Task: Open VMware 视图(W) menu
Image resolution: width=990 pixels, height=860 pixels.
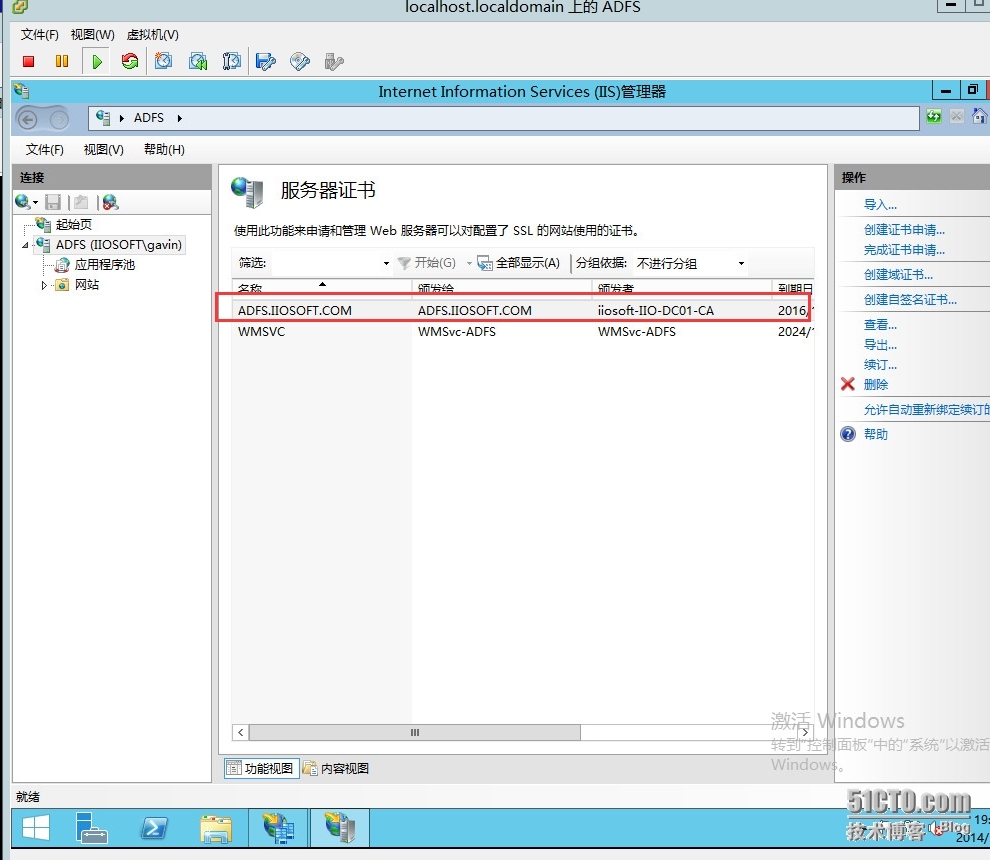Action: pos(92,35)
